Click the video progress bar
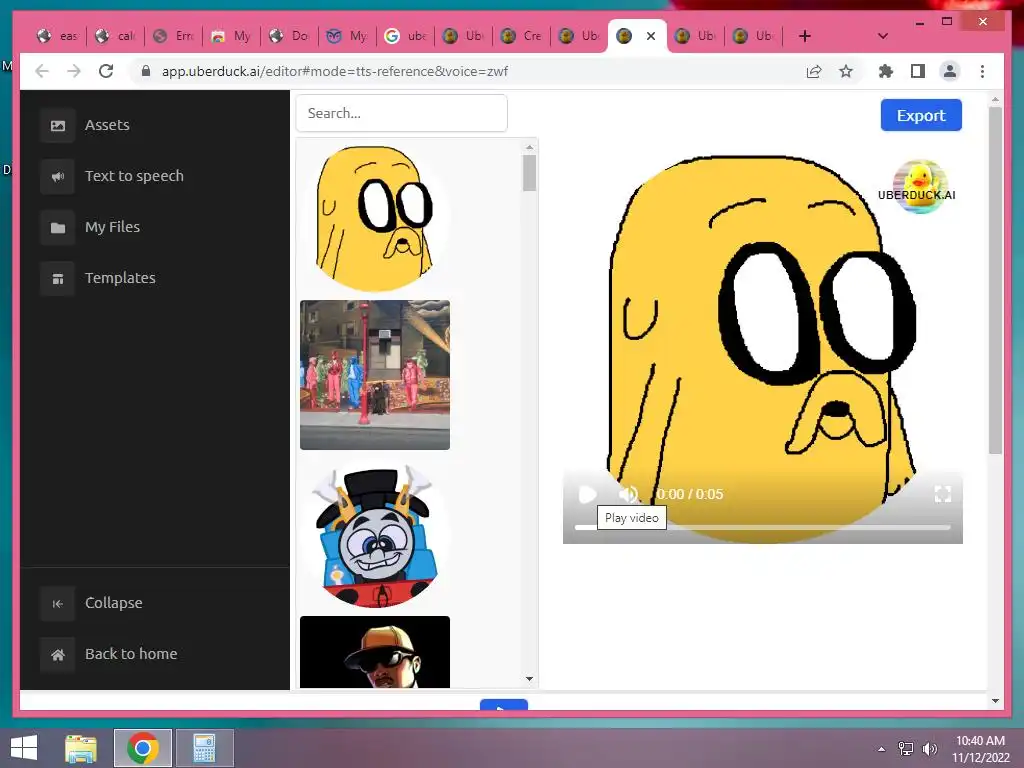1024x768 pixels. (x=763, y=527)
